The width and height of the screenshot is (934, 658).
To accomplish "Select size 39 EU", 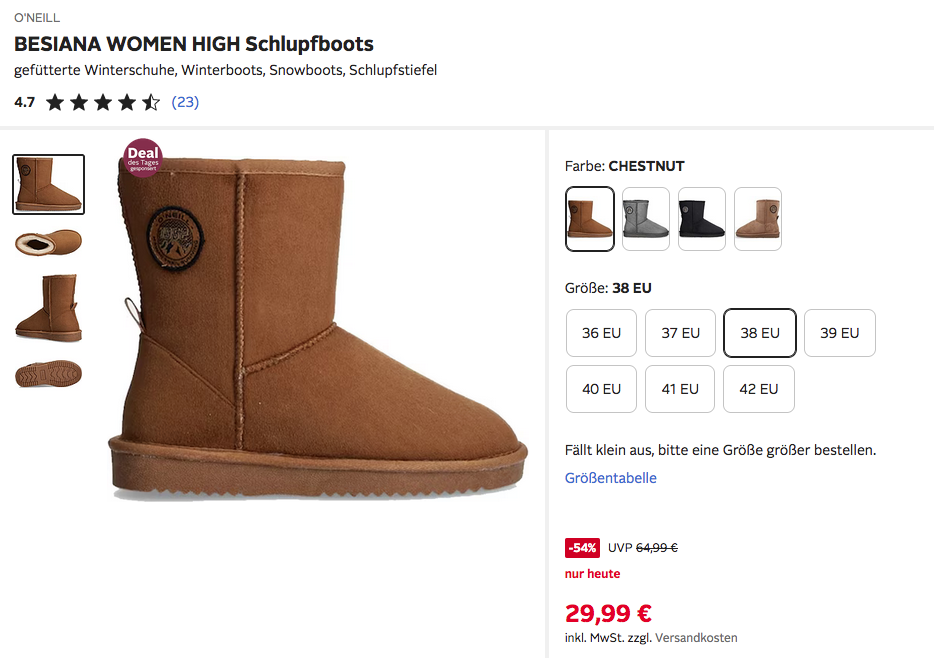I will click(x=839, y=333).
